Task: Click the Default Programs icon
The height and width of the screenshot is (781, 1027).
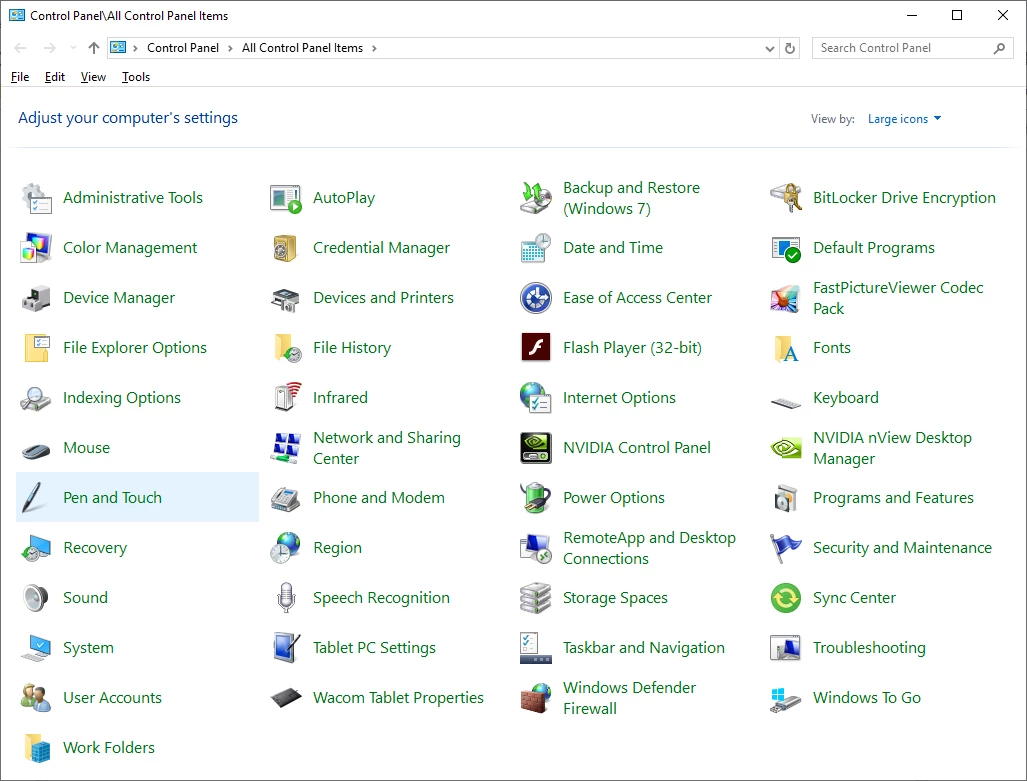Action: [x=786, y=248]
